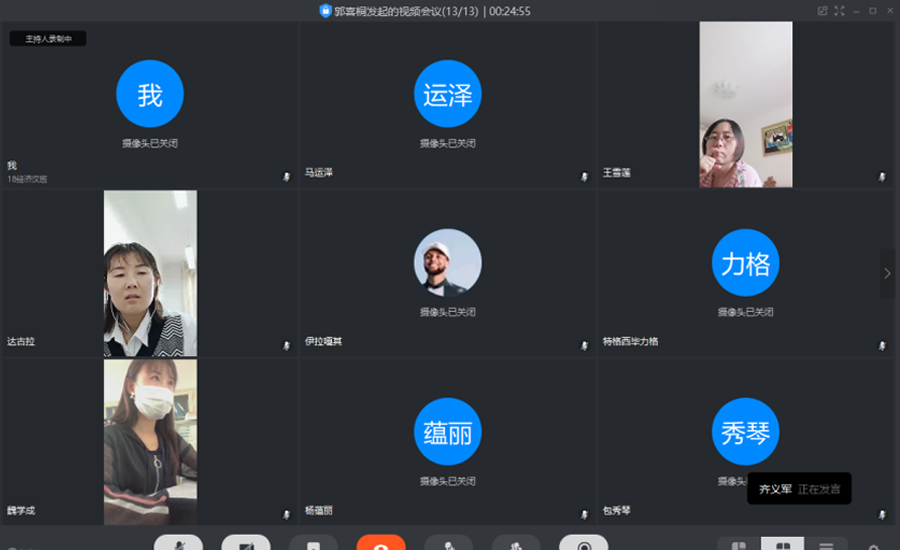Click microphone status icon in 马运泽's tile
Image resolution: width=900 pixels, height=550 pixels.
click(x=585, y=176)
